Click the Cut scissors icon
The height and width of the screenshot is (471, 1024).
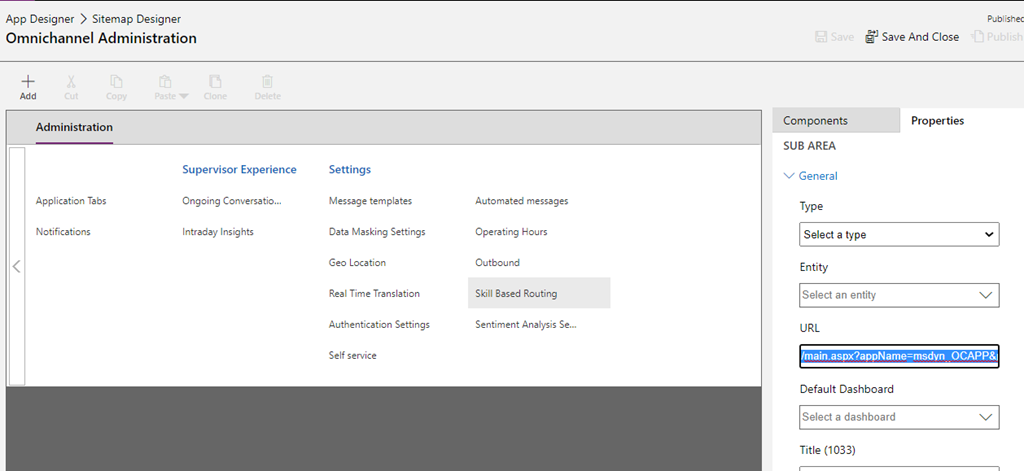coord(71,82)
